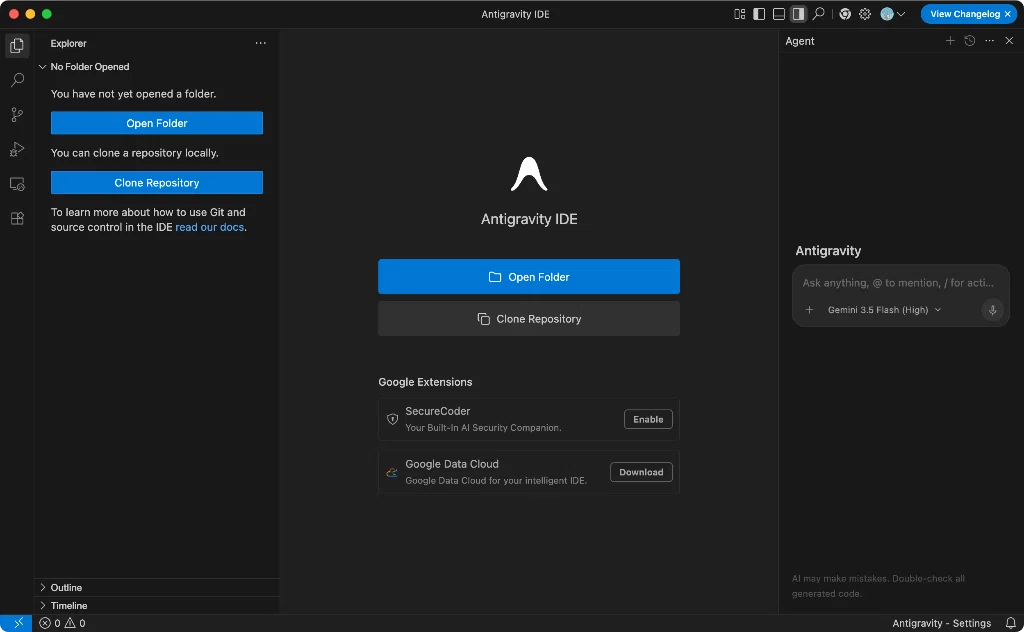1024x632 pixels.
Task: Start a new agent conversation with plus icon
Action: point(950,40)
